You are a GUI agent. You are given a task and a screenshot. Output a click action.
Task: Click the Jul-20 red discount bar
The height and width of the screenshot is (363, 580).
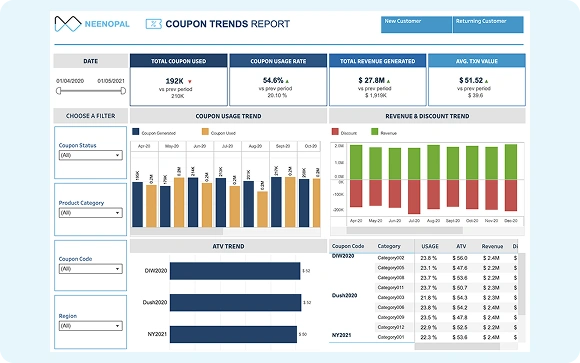point(414,197)
